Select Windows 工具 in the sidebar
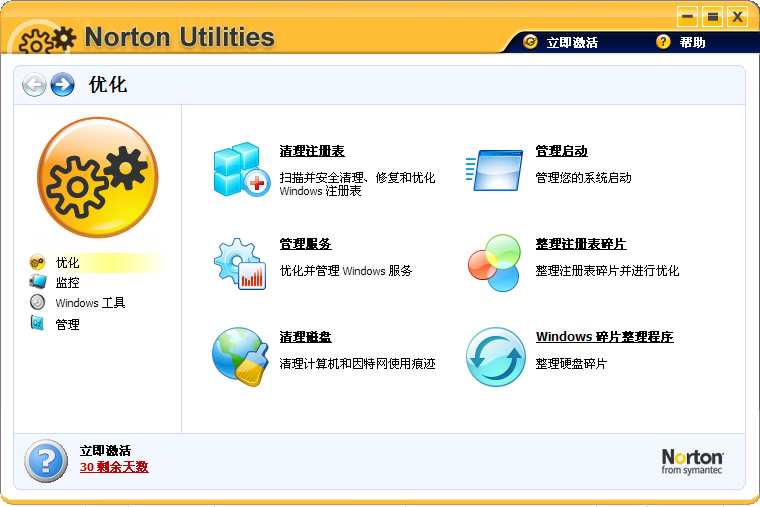Viewport: 760px width, 507px height. point(91,303)
